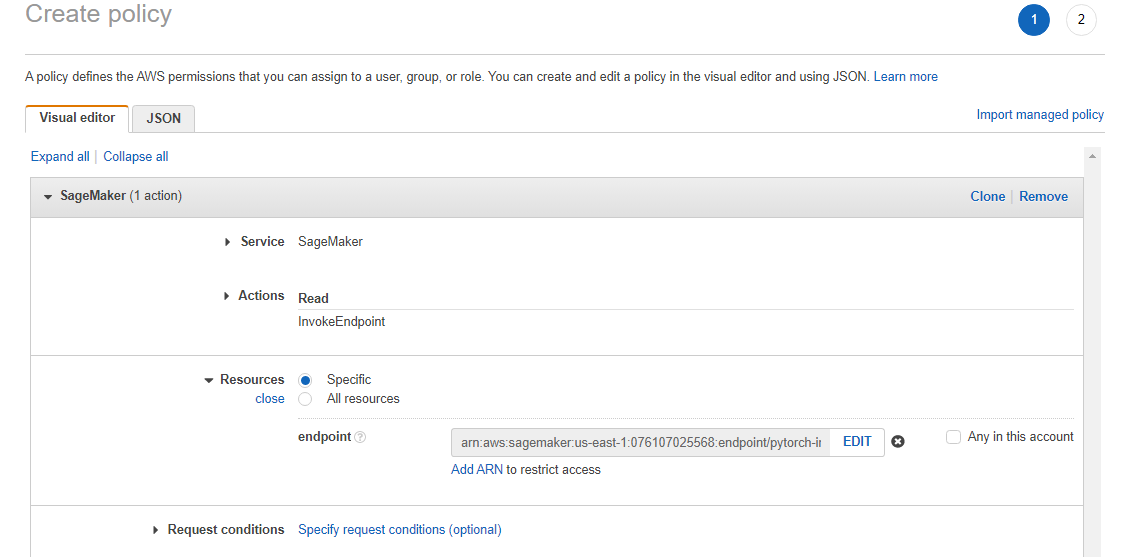Collapse the Resources row
This screenshot has height=557, width=1128.
pos(209,380)
